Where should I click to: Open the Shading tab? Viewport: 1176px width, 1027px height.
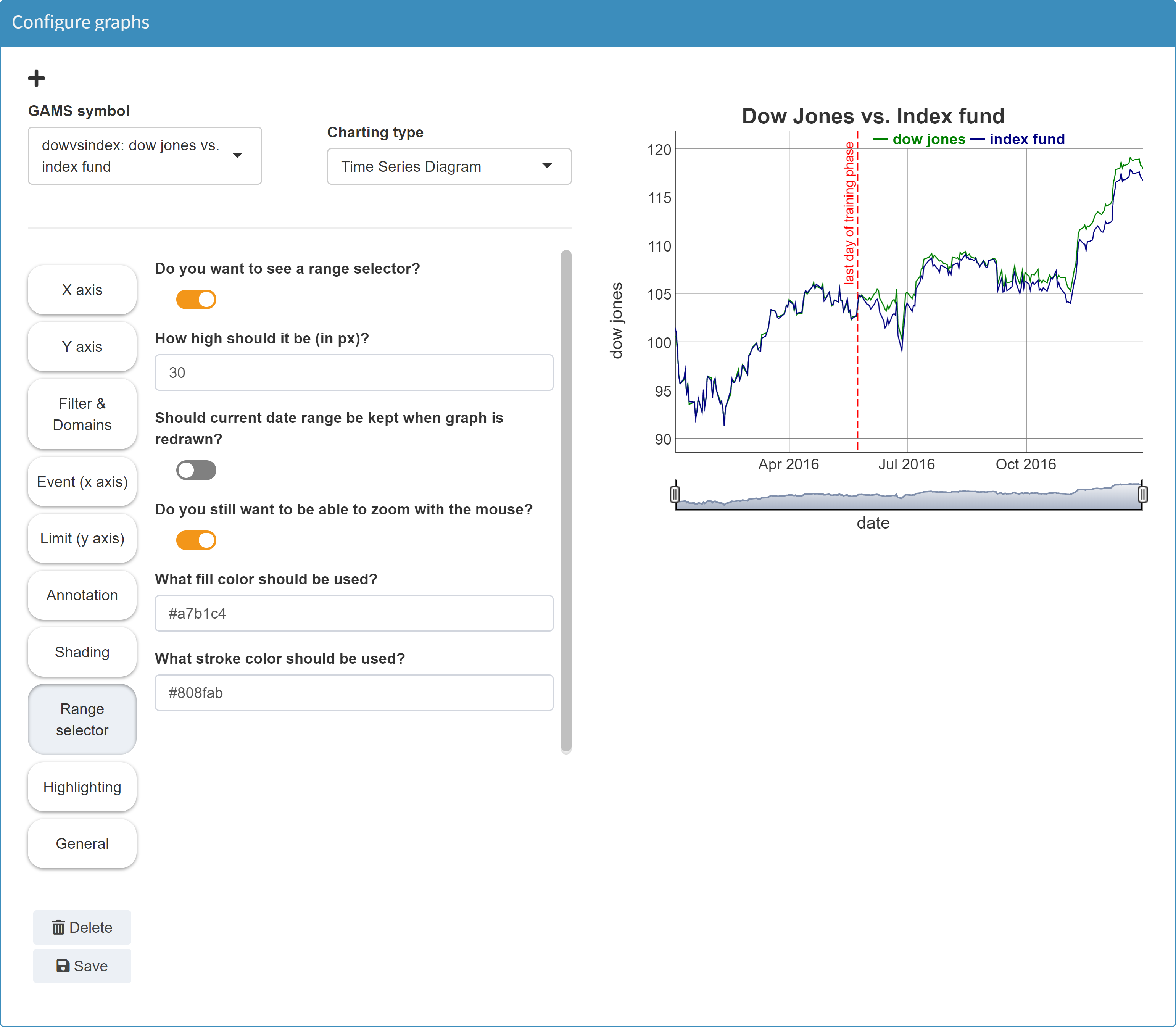click(82, 652)
